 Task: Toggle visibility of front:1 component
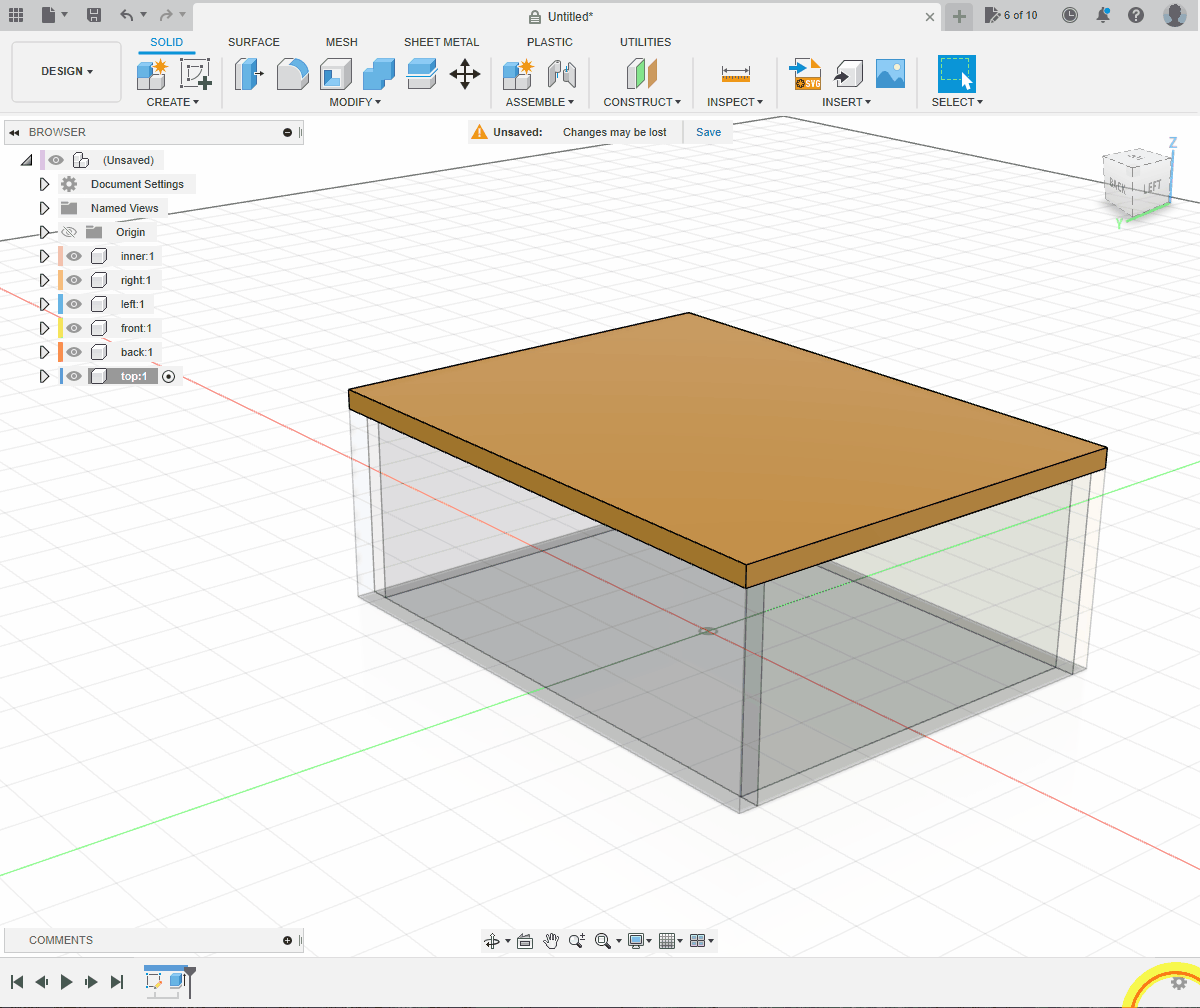point(74,328)
